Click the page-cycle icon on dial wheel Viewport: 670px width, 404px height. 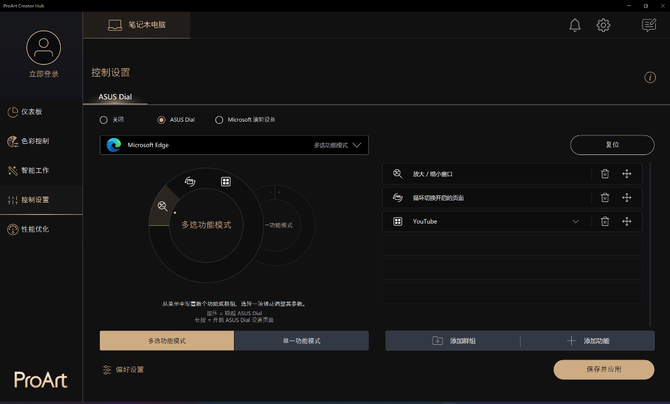click(x=190, y=182)
